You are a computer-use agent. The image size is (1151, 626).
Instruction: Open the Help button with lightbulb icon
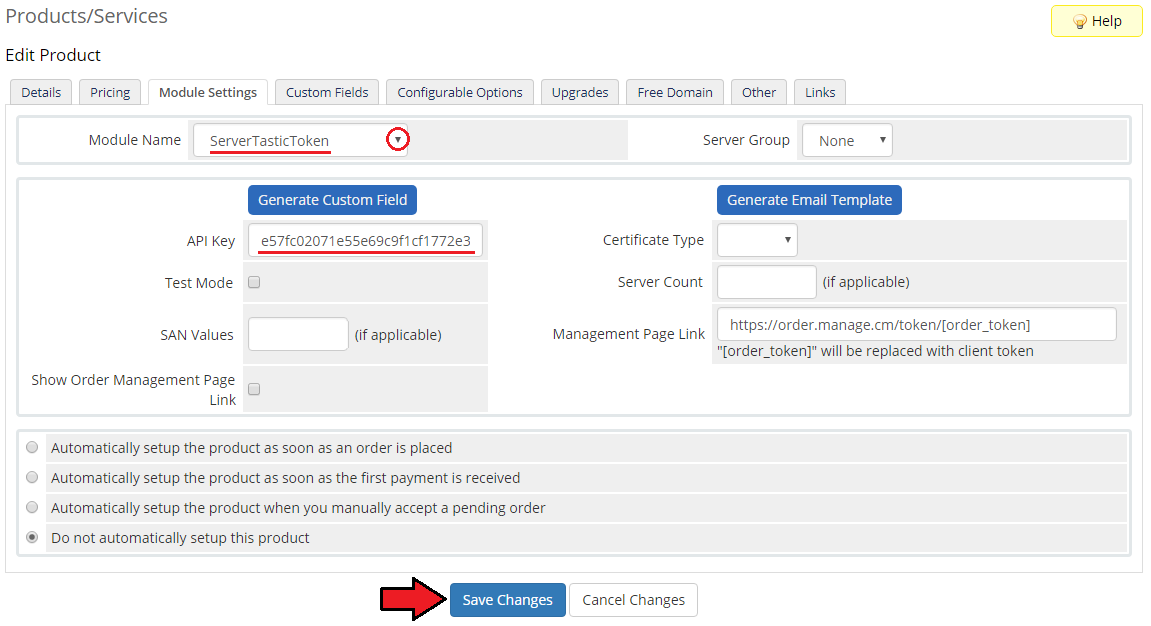[1096, 21]
